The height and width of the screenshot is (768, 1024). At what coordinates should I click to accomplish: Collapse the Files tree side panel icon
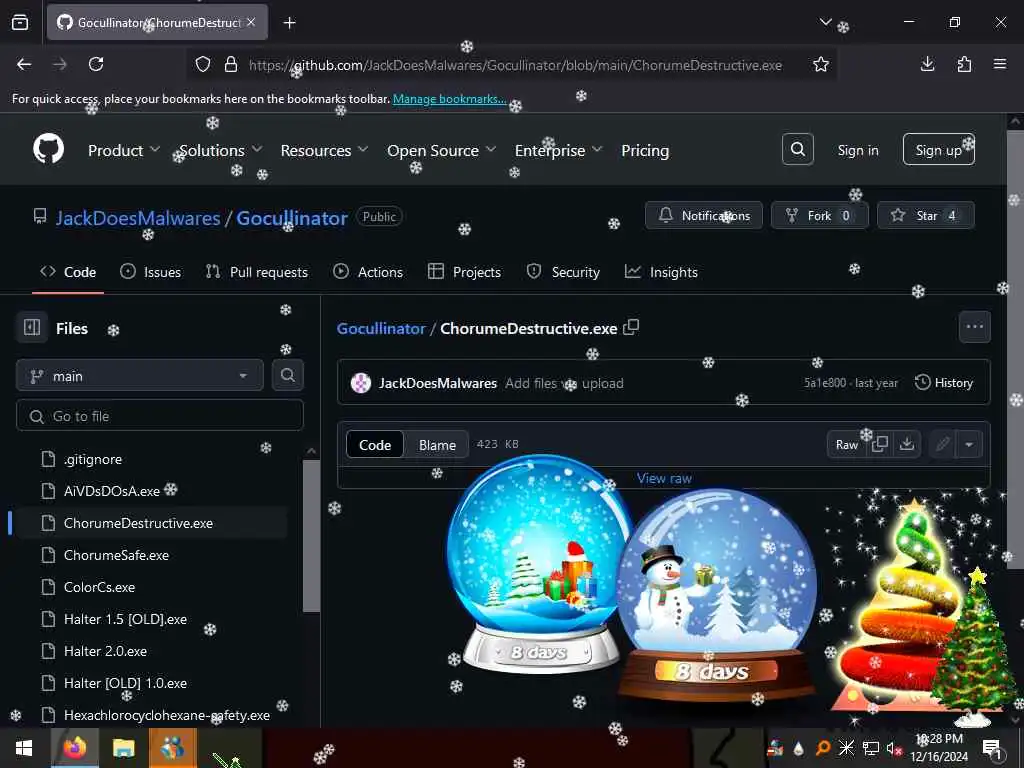[32, 327]
